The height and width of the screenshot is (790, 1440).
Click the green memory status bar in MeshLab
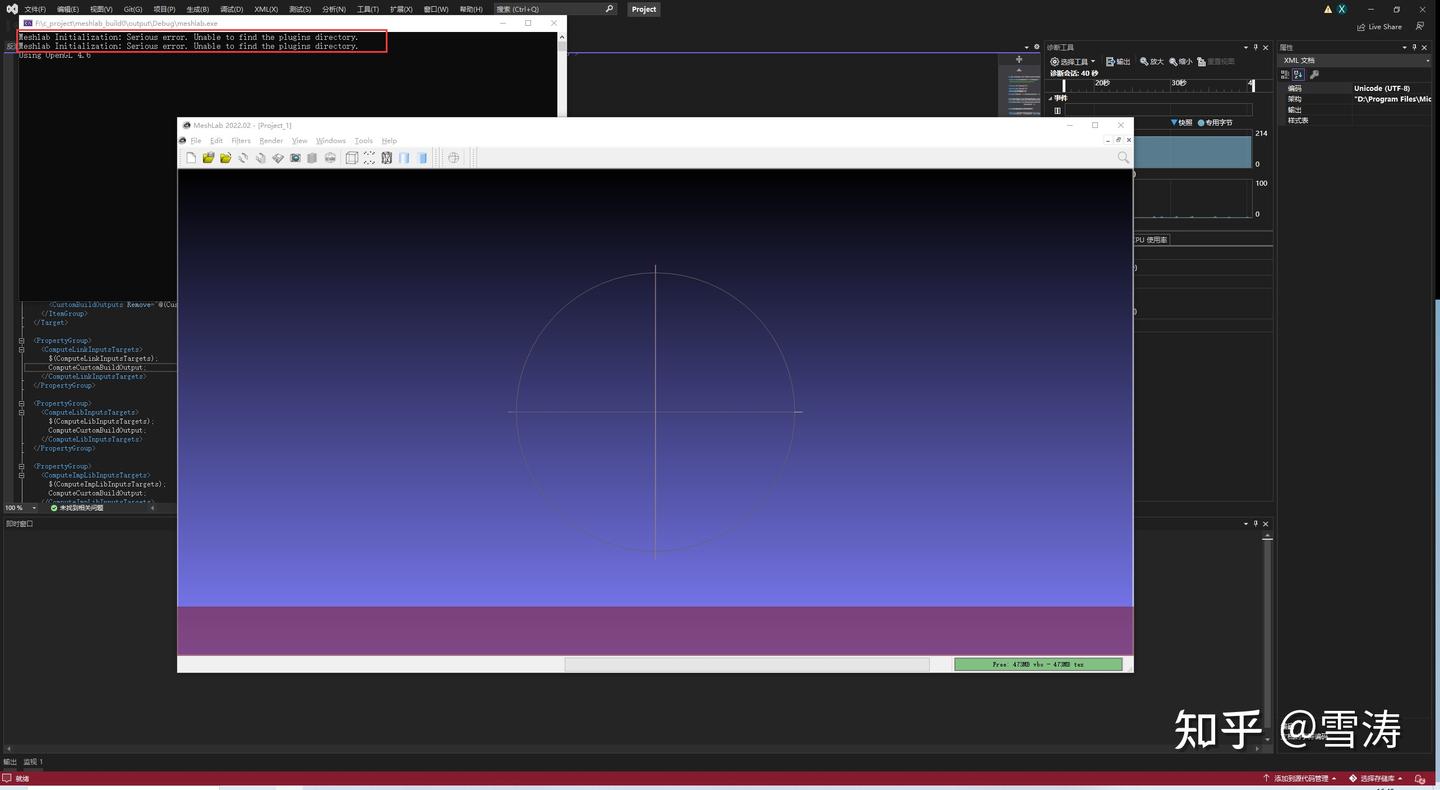click(1038, 663)
